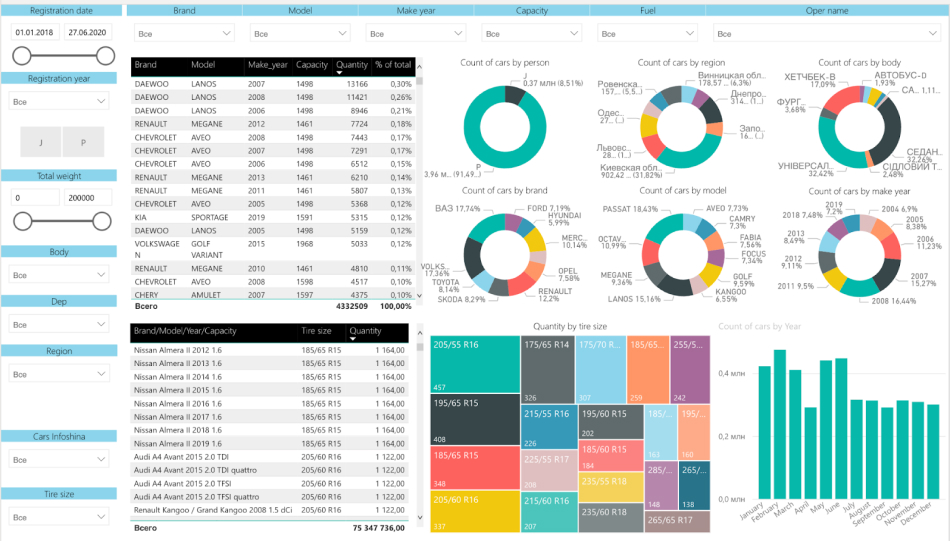Select the 215/55 R16 treemap tile
The height and width of the screenshot is (541, 950).
click(x=549, y=426)
